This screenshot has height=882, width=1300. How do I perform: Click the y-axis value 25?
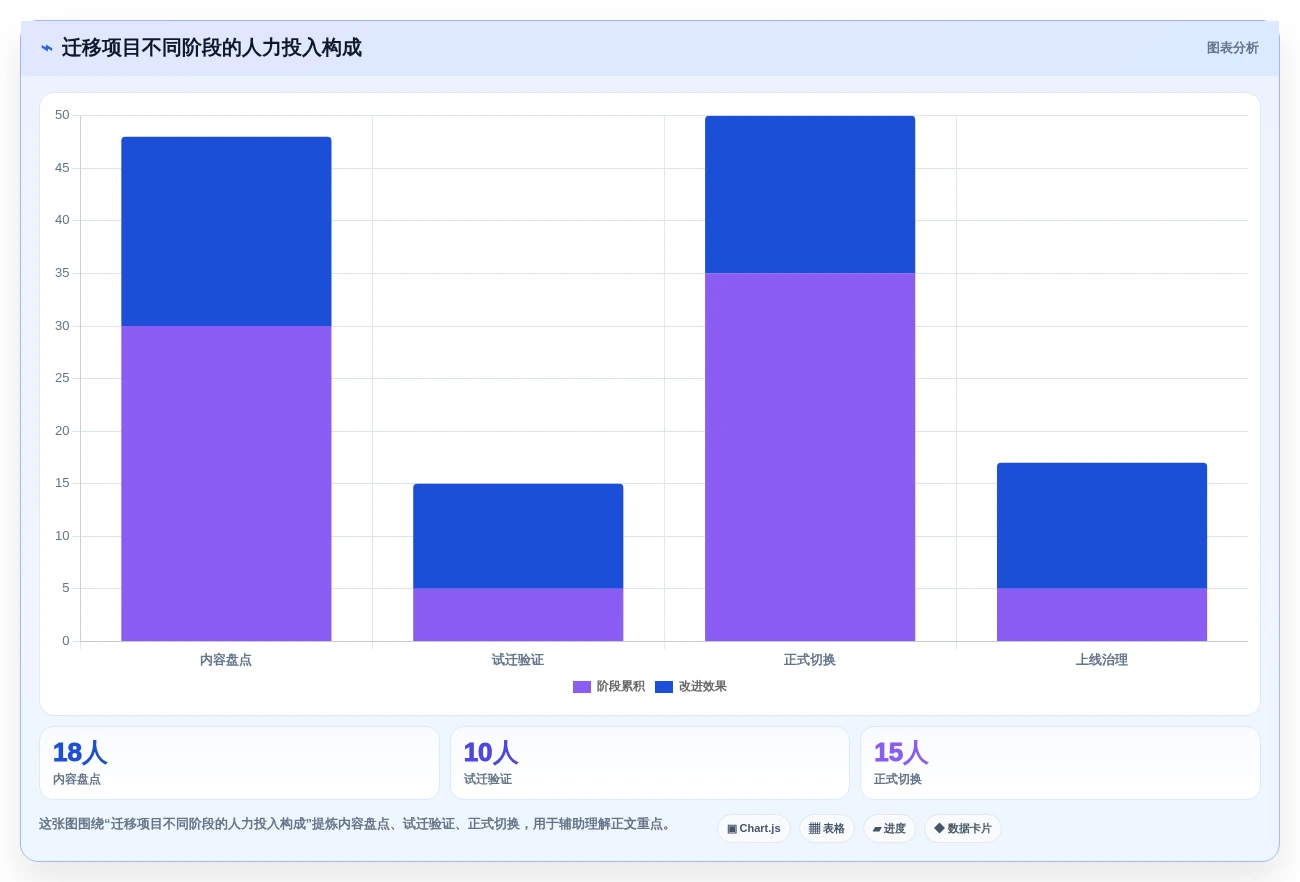pos(62,378)
